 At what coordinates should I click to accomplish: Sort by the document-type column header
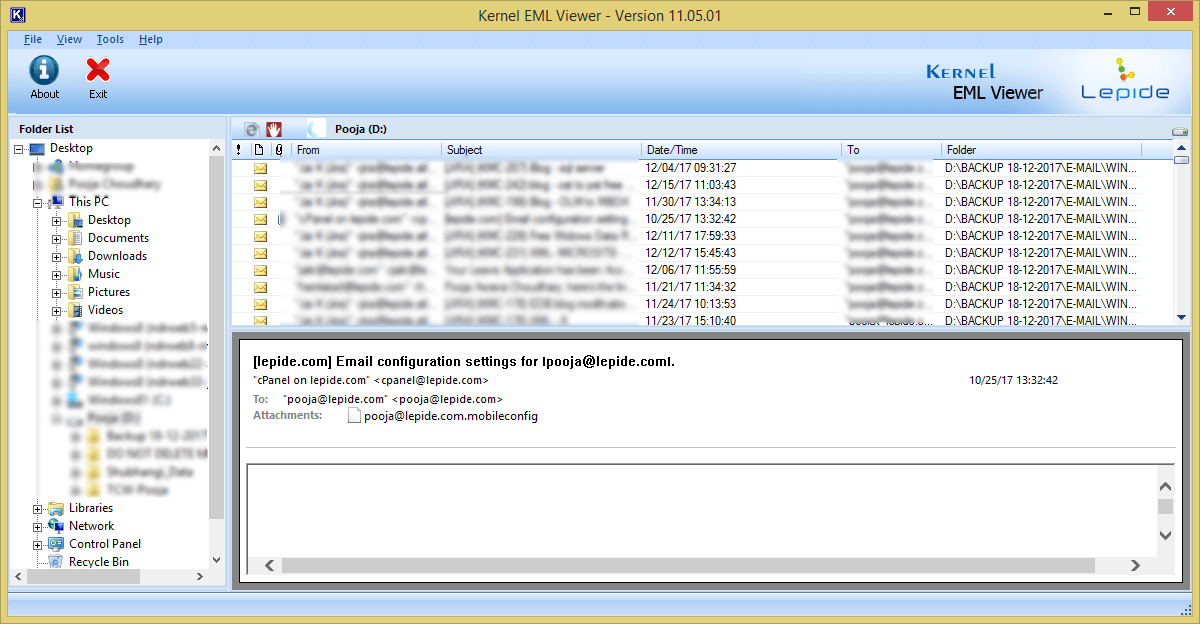coord(258,150)
